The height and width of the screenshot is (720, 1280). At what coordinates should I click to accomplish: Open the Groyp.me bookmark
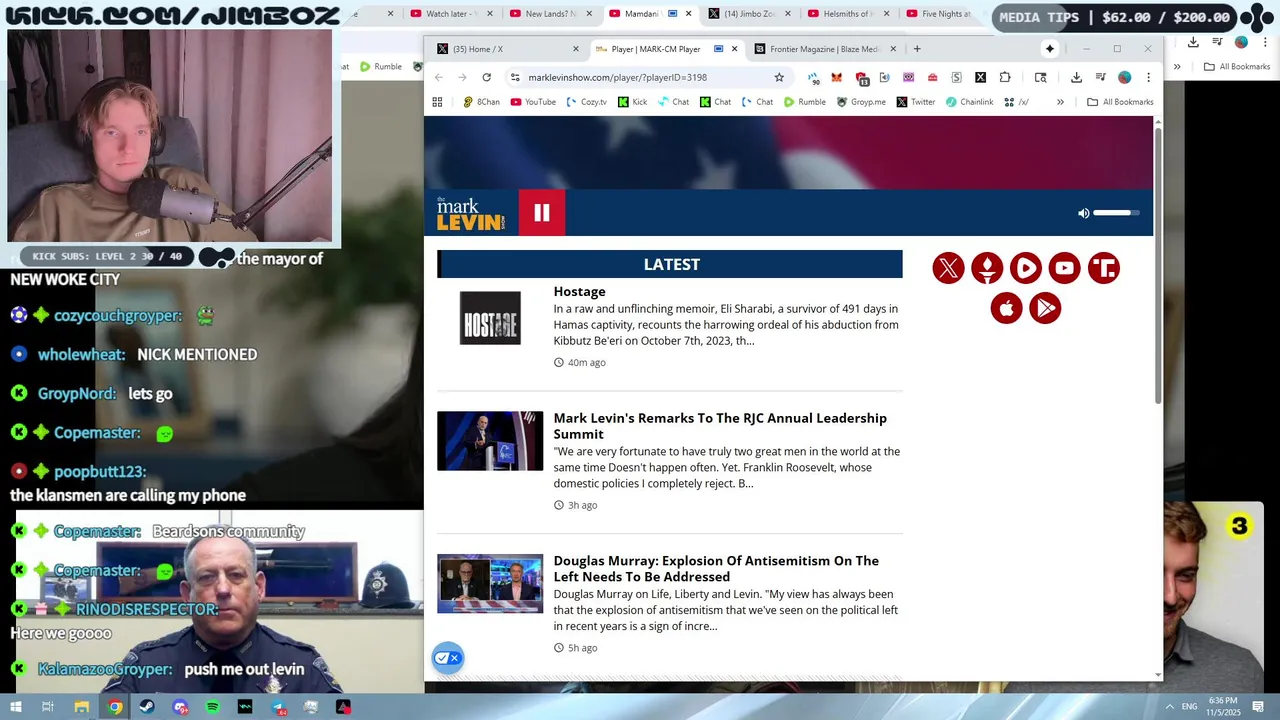coord(861,102)
